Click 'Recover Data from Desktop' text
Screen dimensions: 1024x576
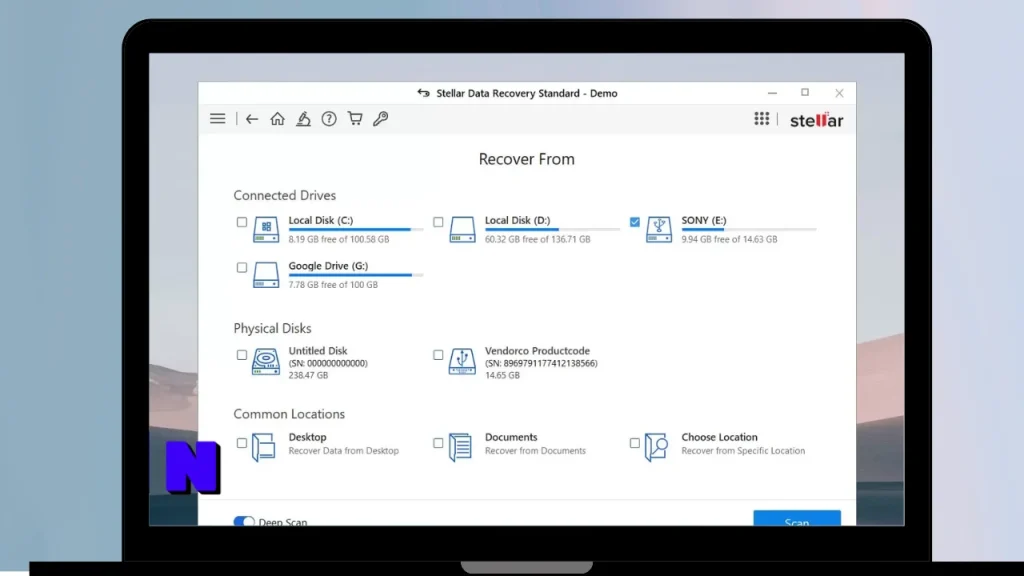point(344,451)
